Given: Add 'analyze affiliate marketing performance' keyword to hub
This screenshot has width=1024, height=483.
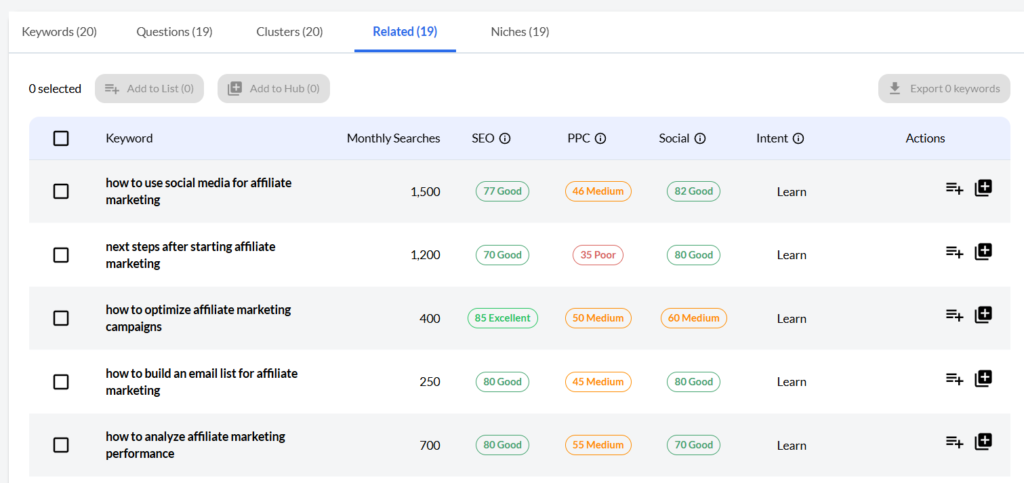Looking at the screenshot, I should click(x=983, y=442).
